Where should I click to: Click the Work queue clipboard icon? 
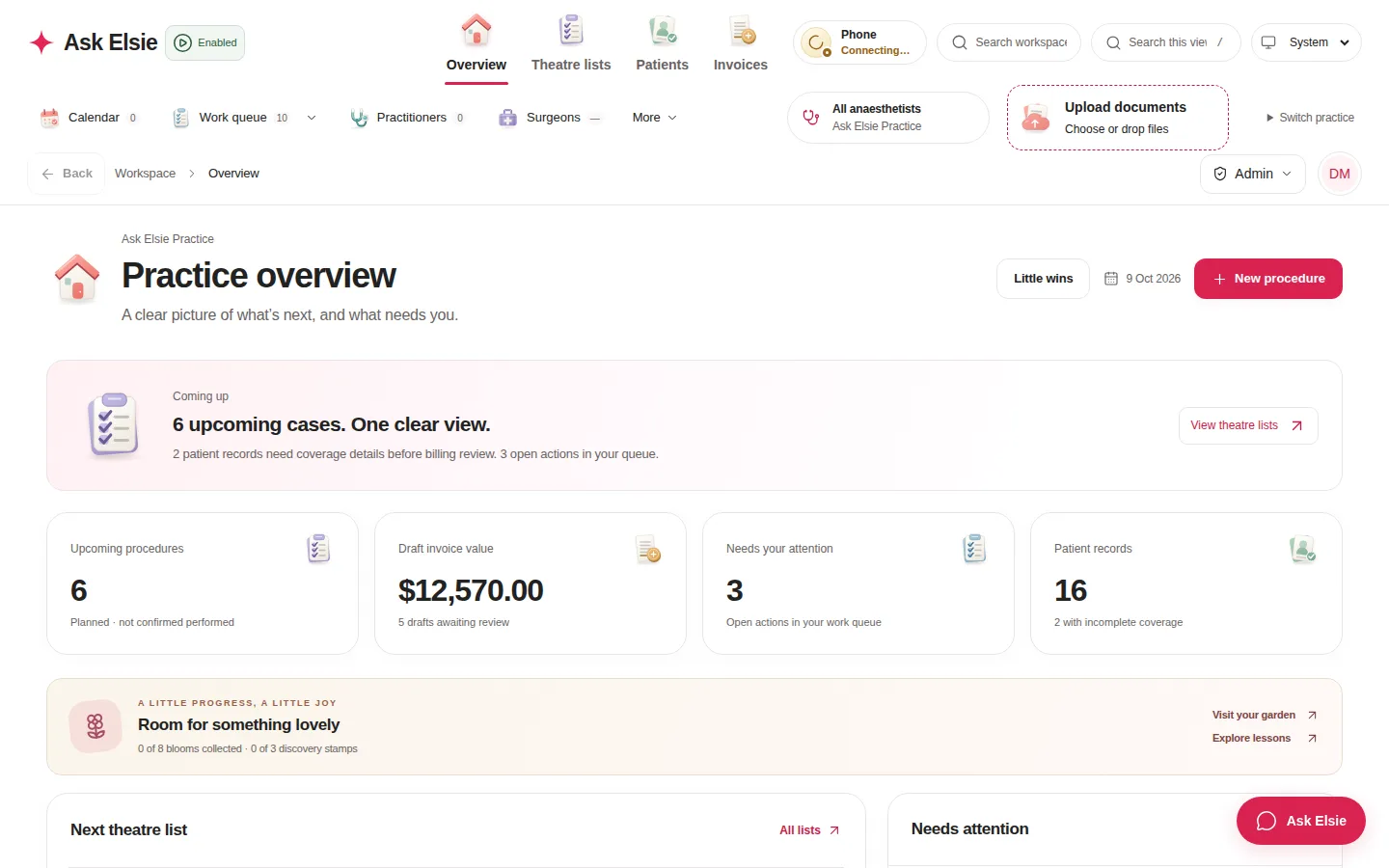[x=180, y=118]
